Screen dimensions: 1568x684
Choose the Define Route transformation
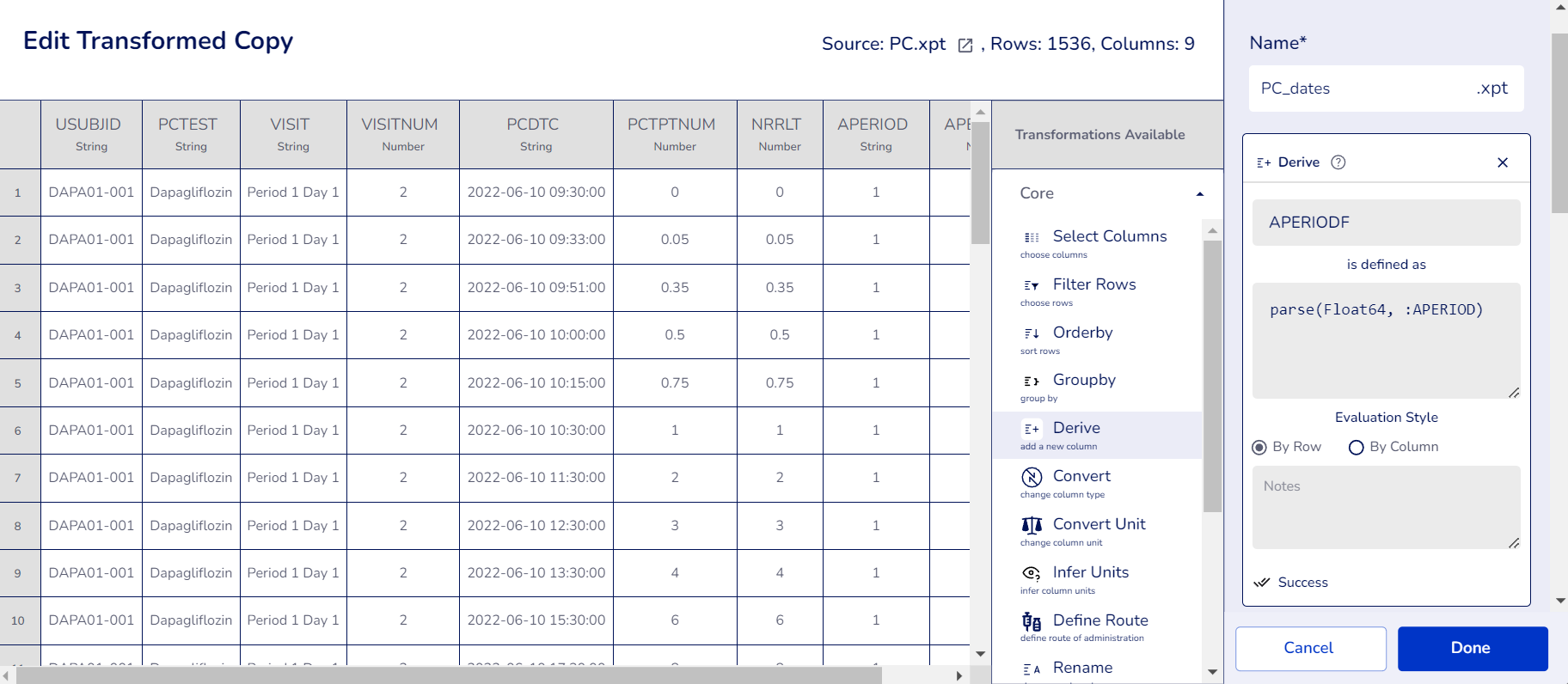1098,627
